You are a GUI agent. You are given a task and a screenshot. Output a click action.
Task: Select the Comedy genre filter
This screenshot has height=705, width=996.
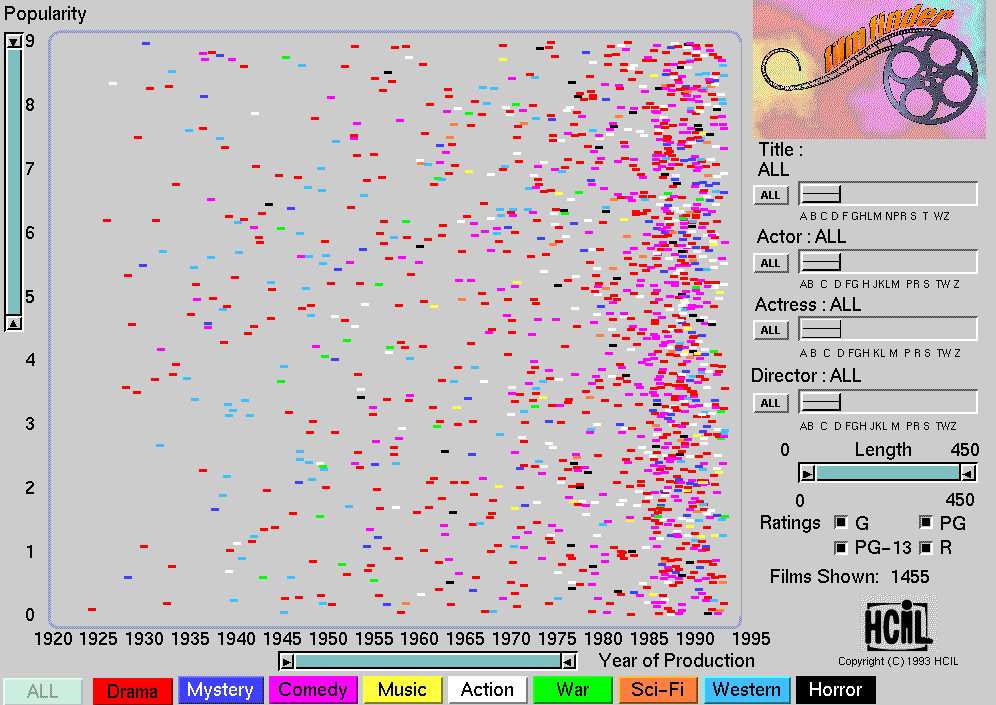coord(313,690)
